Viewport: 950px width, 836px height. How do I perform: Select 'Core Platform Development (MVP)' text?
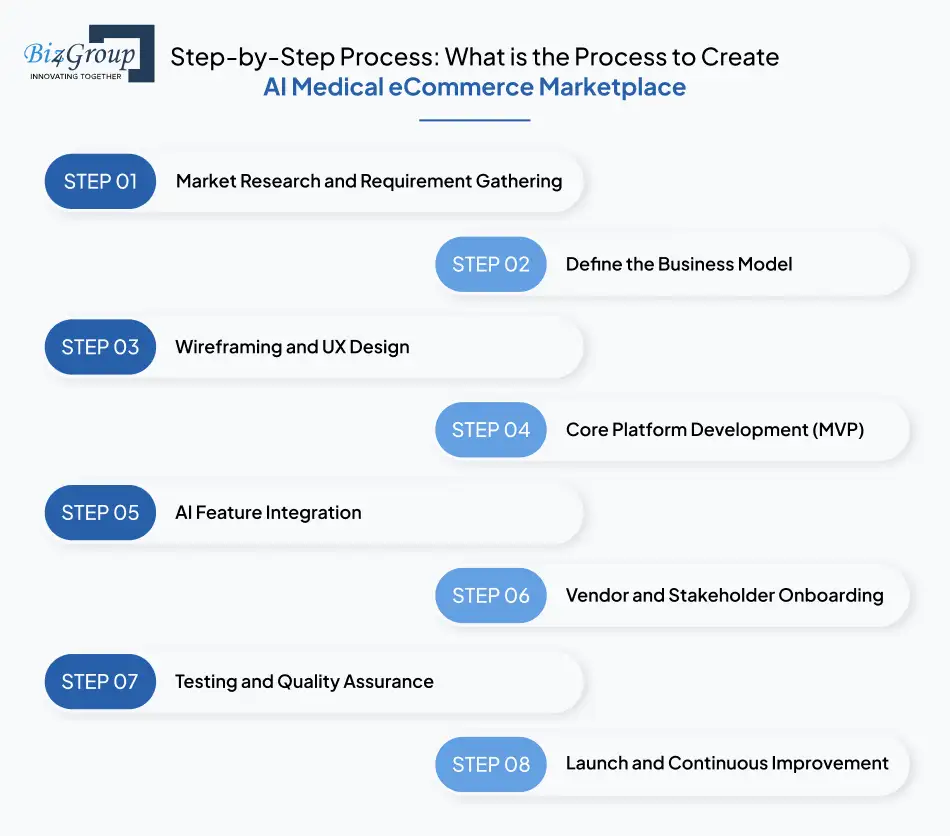click(x=715, y=430)
